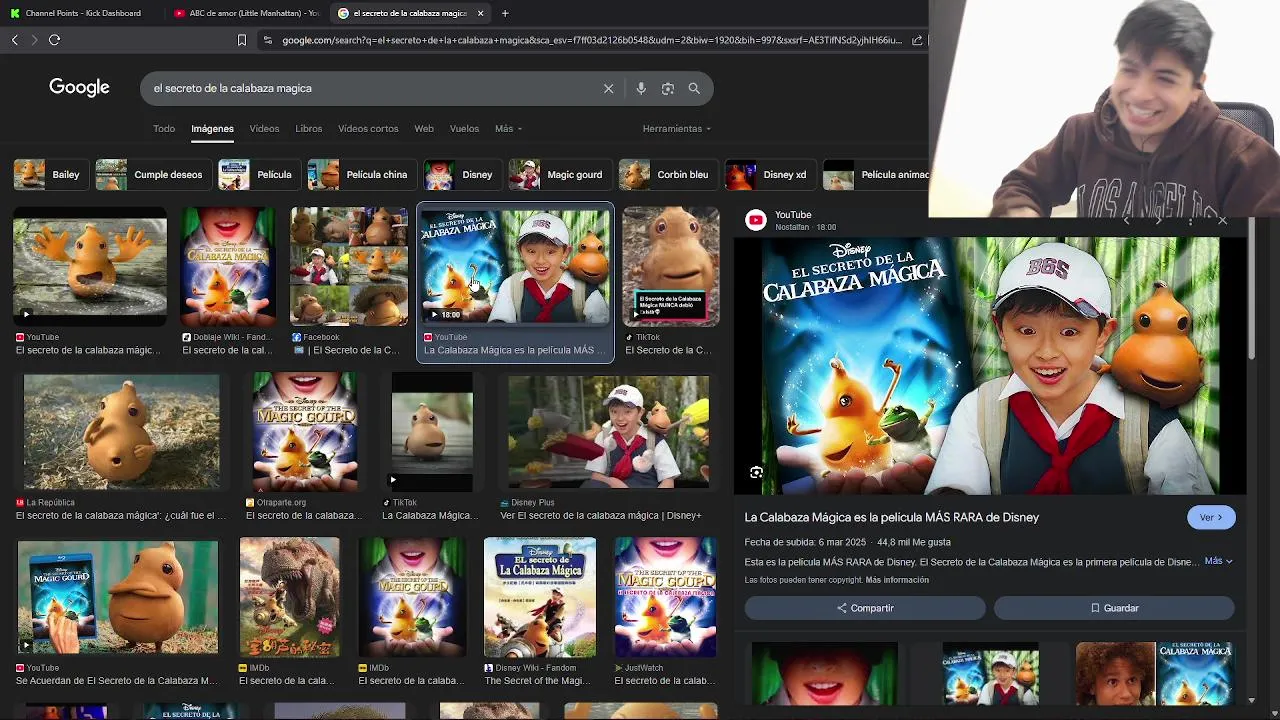Click the Lens search icon on the preview image
The height and width of the screenshot is (720, 1280).
[757, 472]
